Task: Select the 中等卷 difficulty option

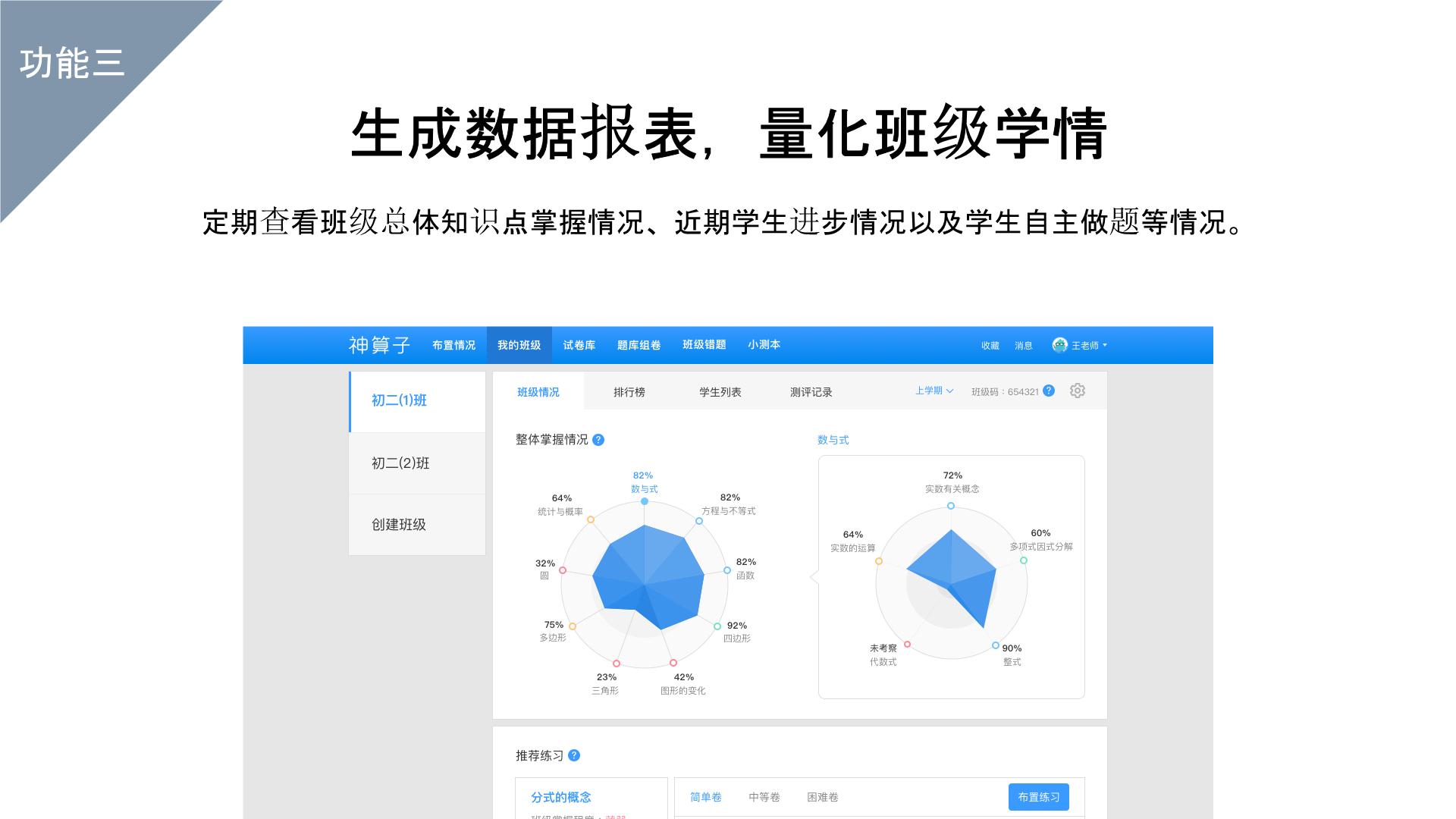Action: 764,797
